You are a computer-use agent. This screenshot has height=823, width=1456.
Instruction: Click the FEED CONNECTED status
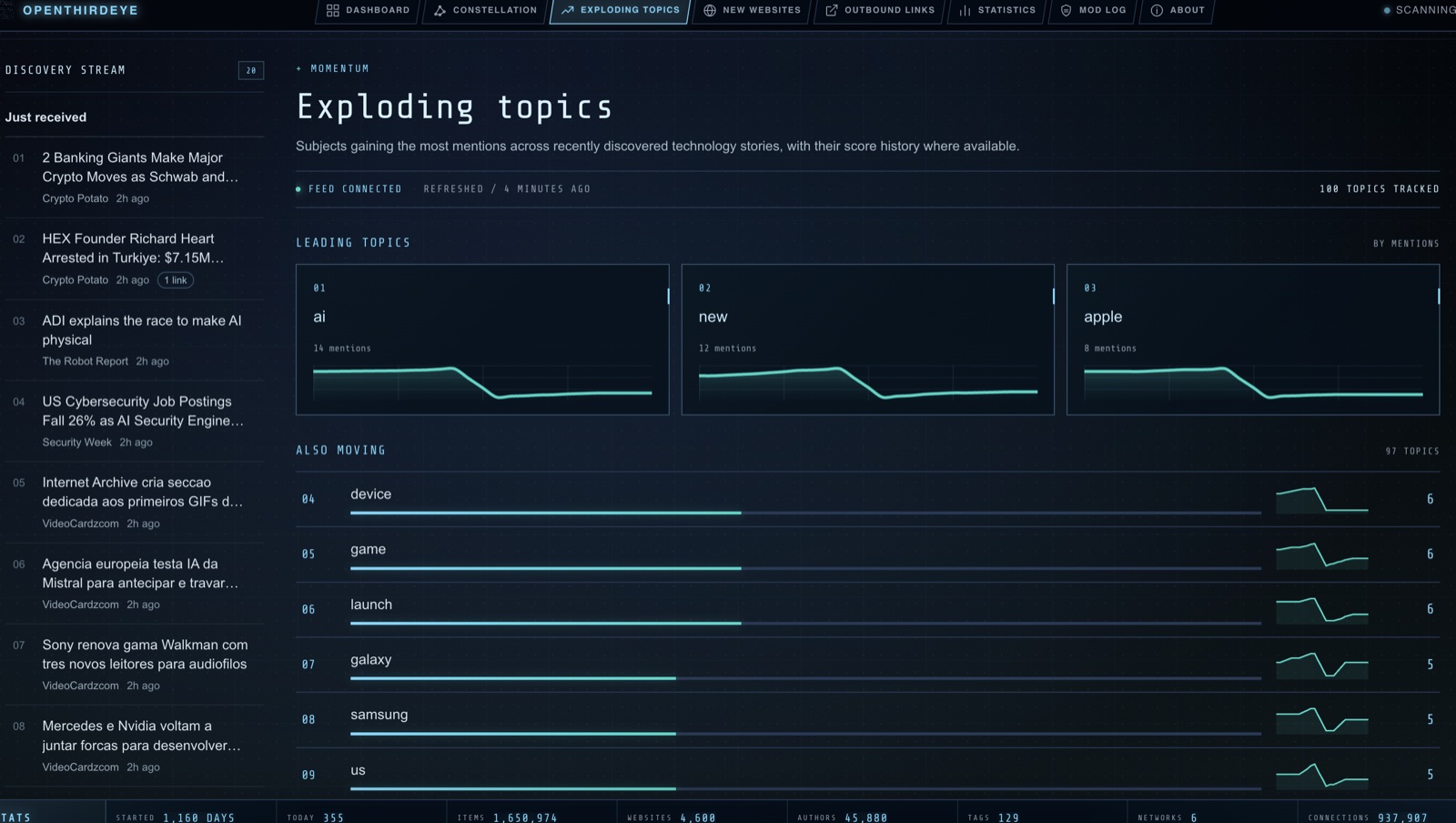(x=349, y=189)
